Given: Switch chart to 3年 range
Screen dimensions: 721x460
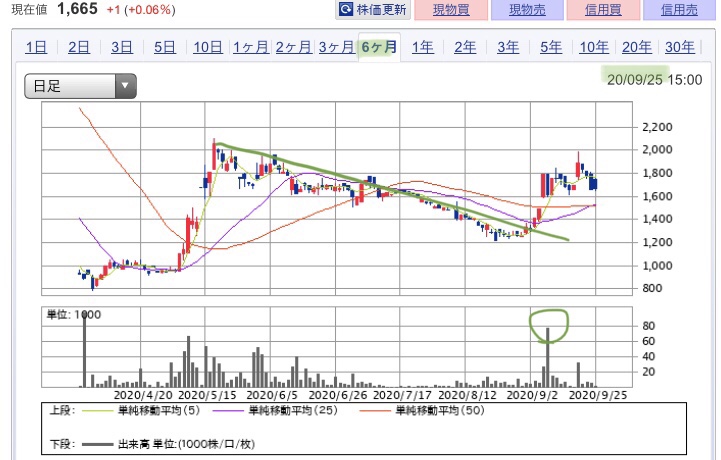Looking at the screenshot, I should [508, 47].
